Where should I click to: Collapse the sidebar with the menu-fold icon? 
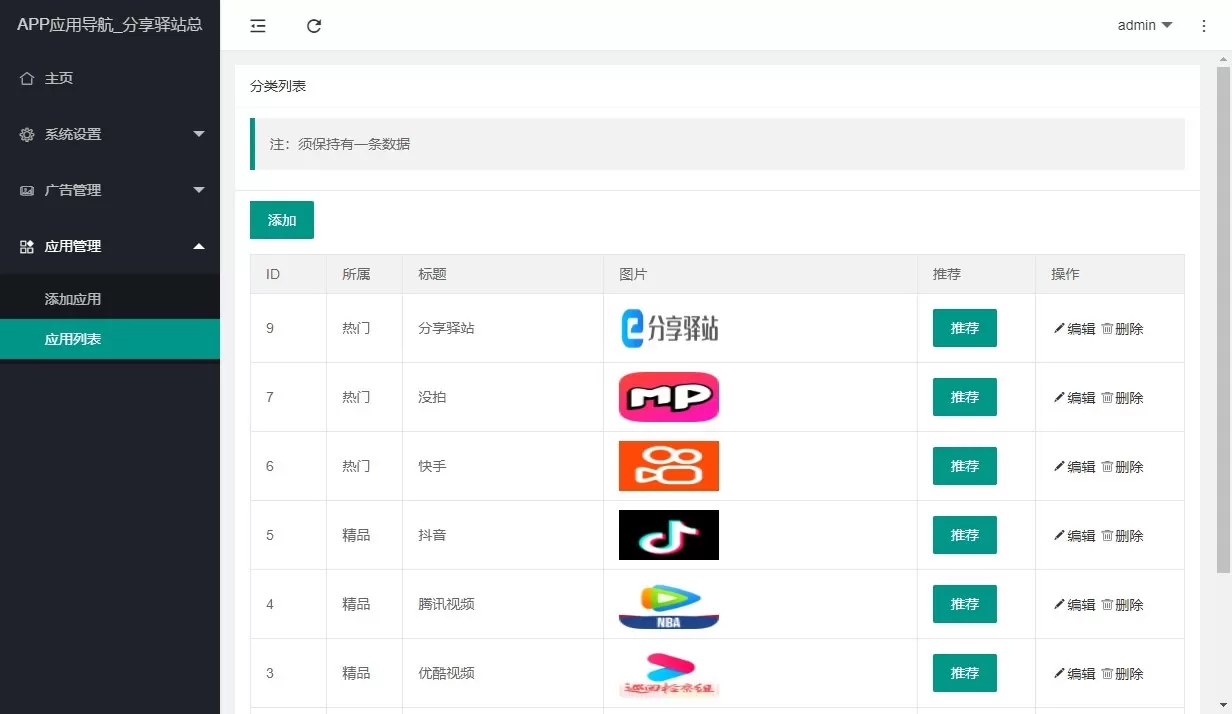258,26
